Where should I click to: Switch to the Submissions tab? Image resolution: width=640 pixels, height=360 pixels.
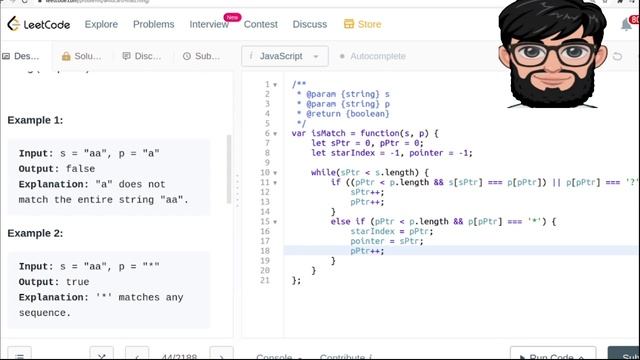pyautogui.click(x=201, y=56)
